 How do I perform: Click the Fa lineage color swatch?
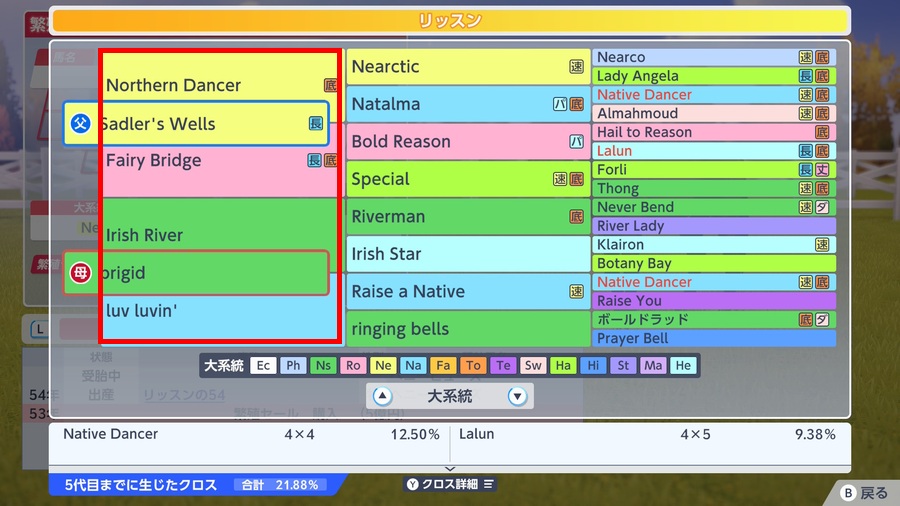443,365
